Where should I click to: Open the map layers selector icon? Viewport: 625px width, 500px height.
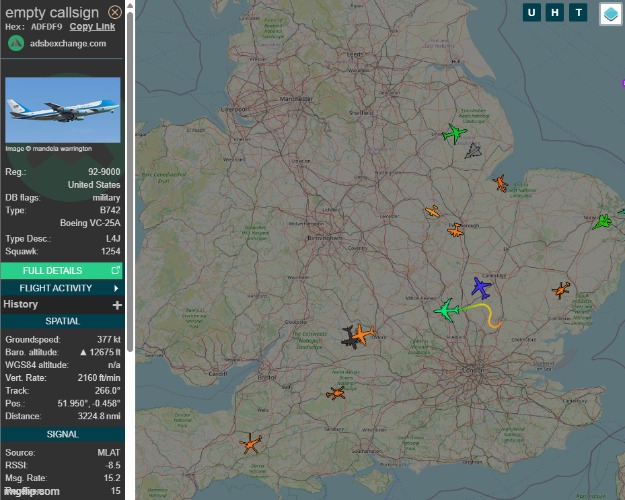tap(610, 13)
